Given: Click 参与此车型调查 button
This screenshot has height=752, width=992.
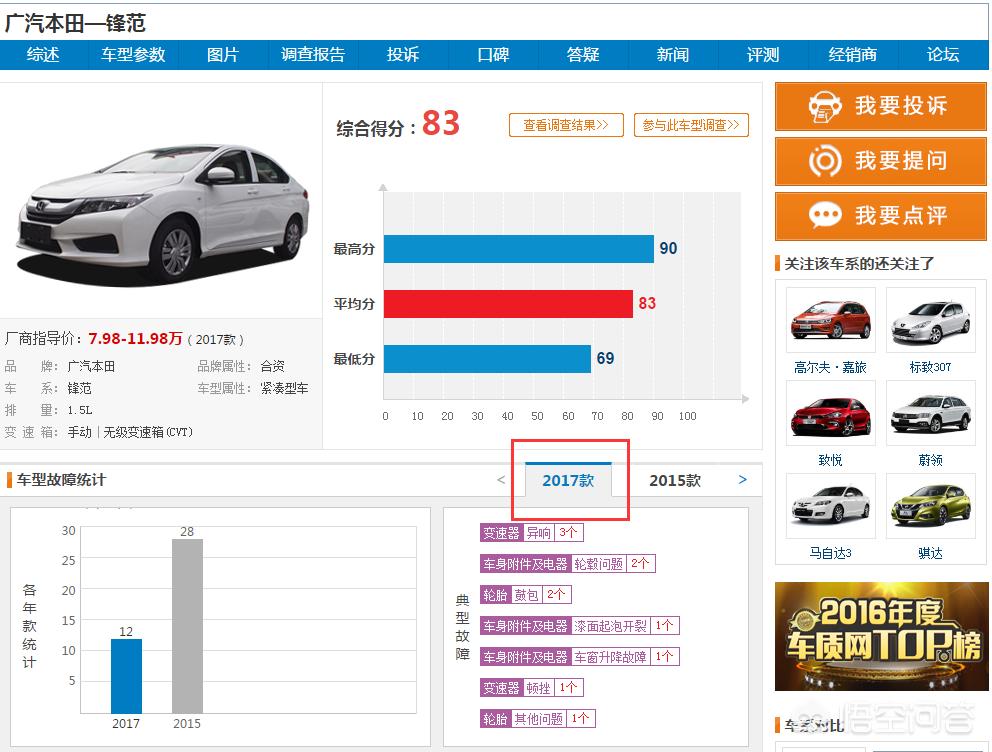Looking at the screenshot, I should (x=691, y=125).
